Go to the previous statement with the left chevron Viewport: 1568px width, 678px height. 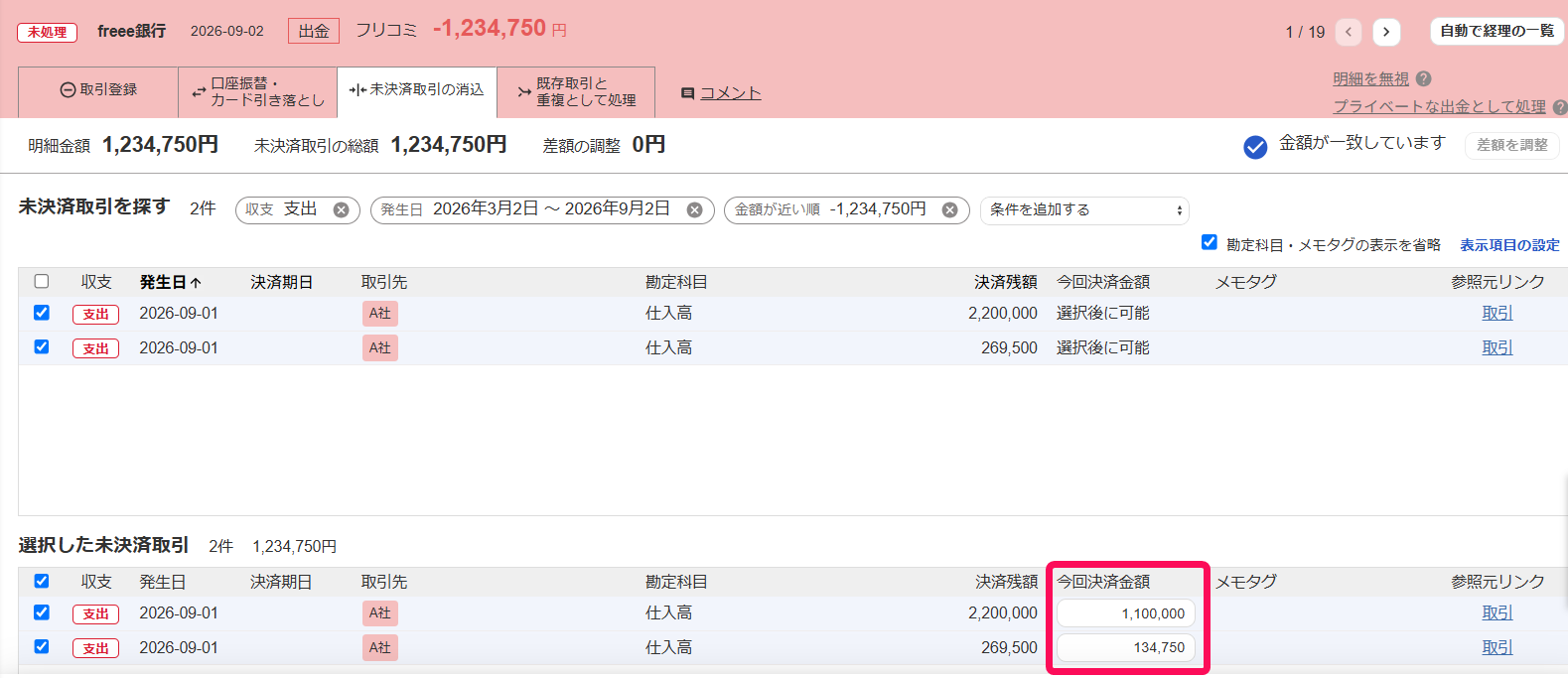click(x=1349, y=32)
